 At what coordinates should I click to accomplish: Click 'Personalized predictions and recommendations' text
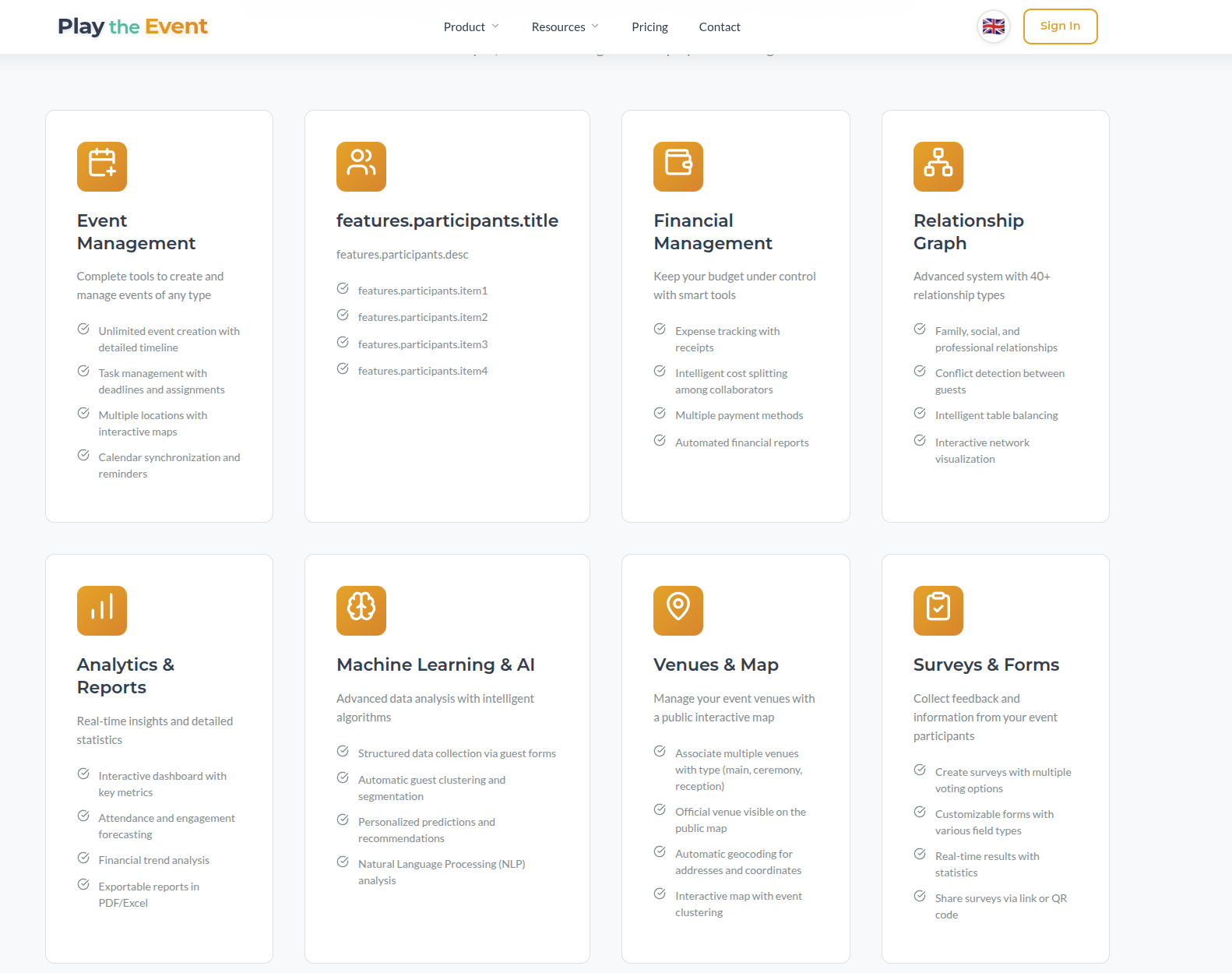coord(427,830)
